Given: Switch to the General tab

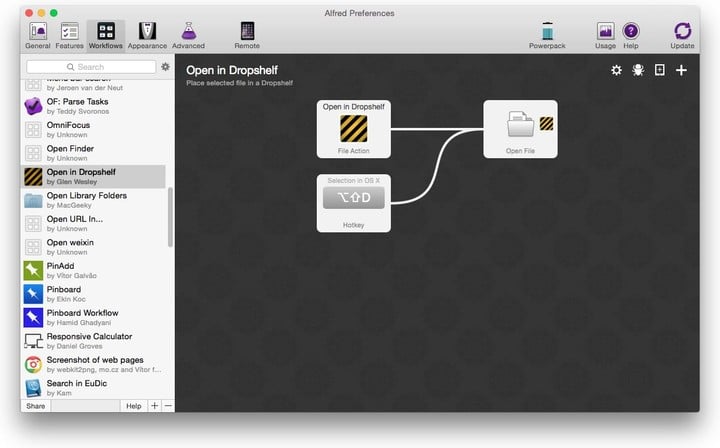Looking at the screenshot, I should click(38, 34).
